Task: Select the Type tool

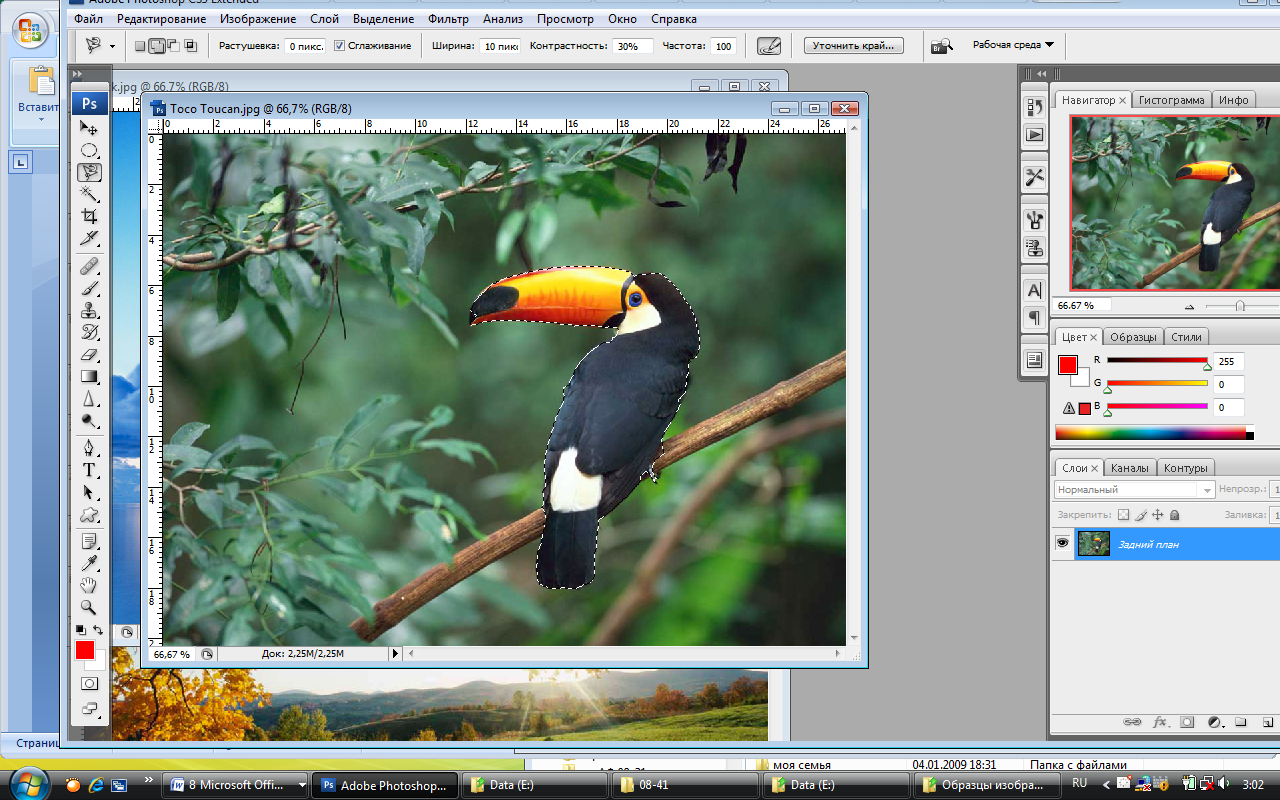Action: 89,470
